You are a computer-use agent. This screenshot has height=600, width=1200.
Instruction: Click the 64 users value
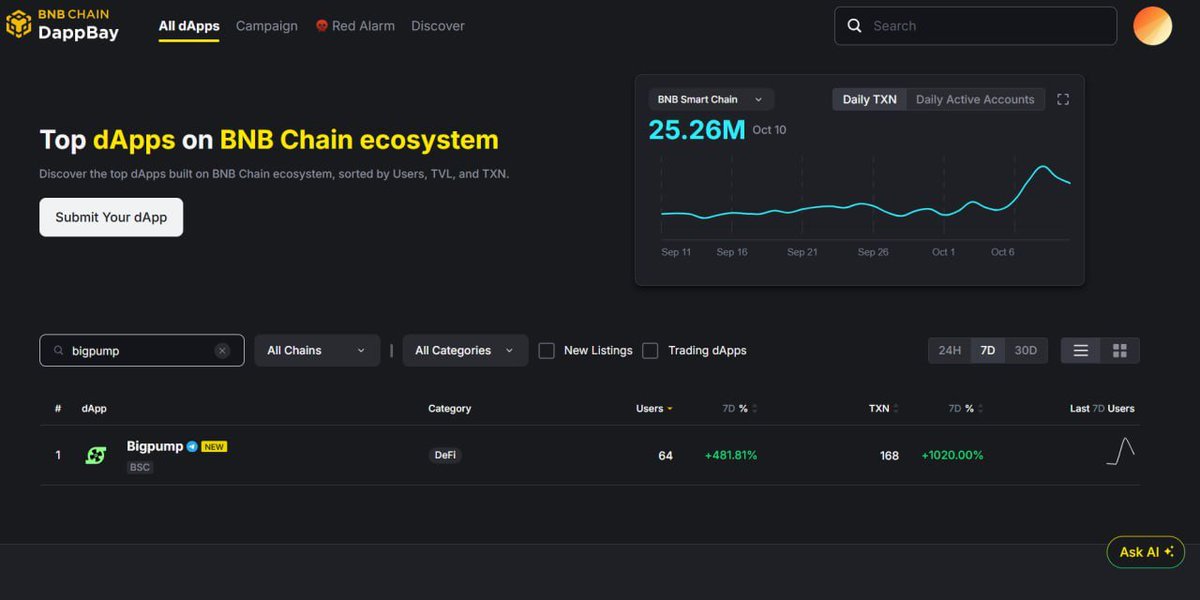666,456
